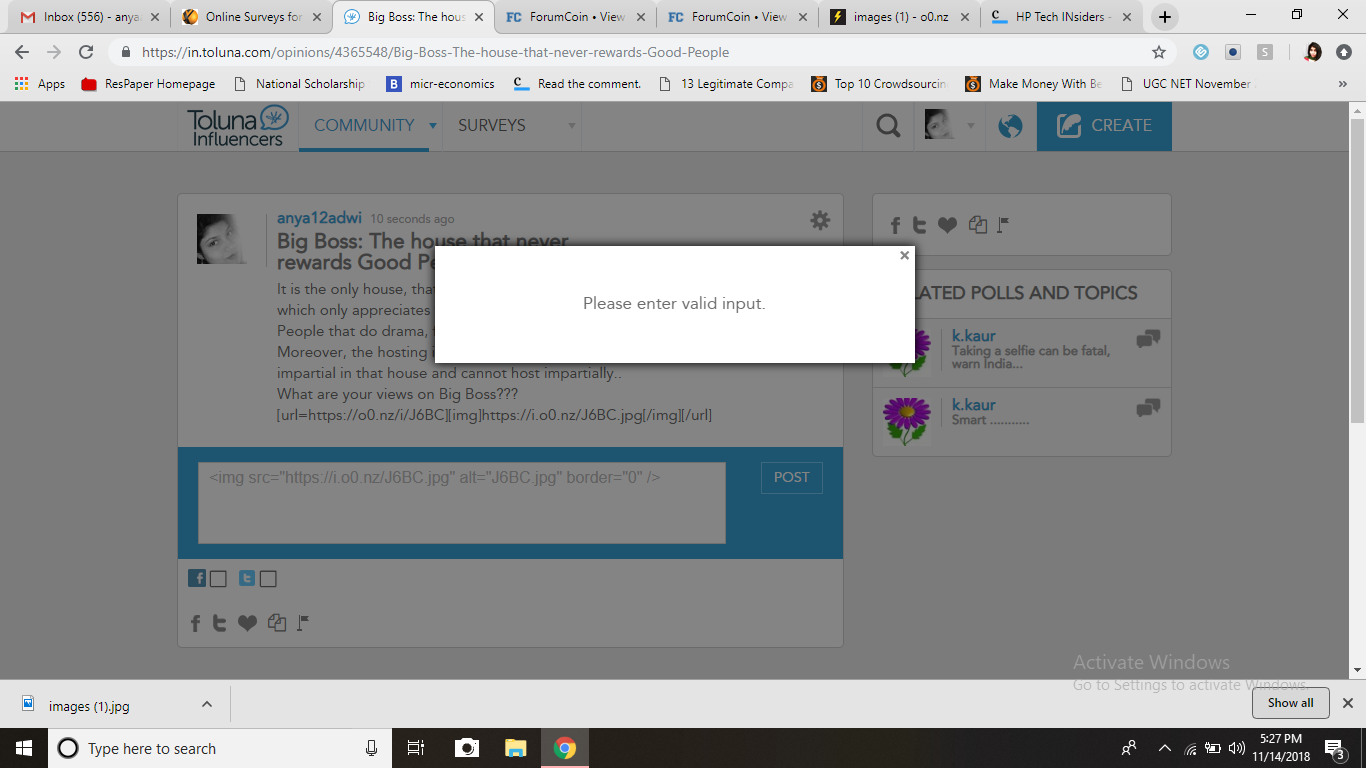The image size is (1366, 768).
Task: Click the POST button
Action: tap(791, 477)
